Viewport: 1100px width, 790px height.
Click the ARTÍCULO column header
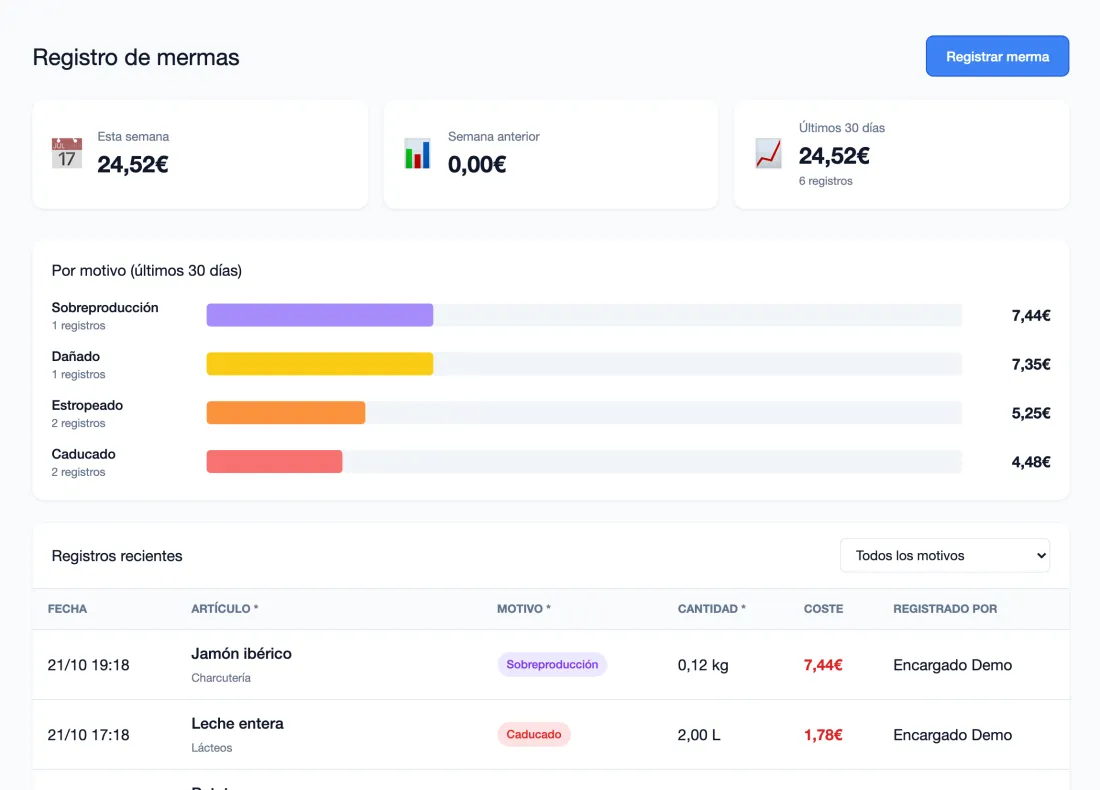pyautogui.click(x=224, y=609)
